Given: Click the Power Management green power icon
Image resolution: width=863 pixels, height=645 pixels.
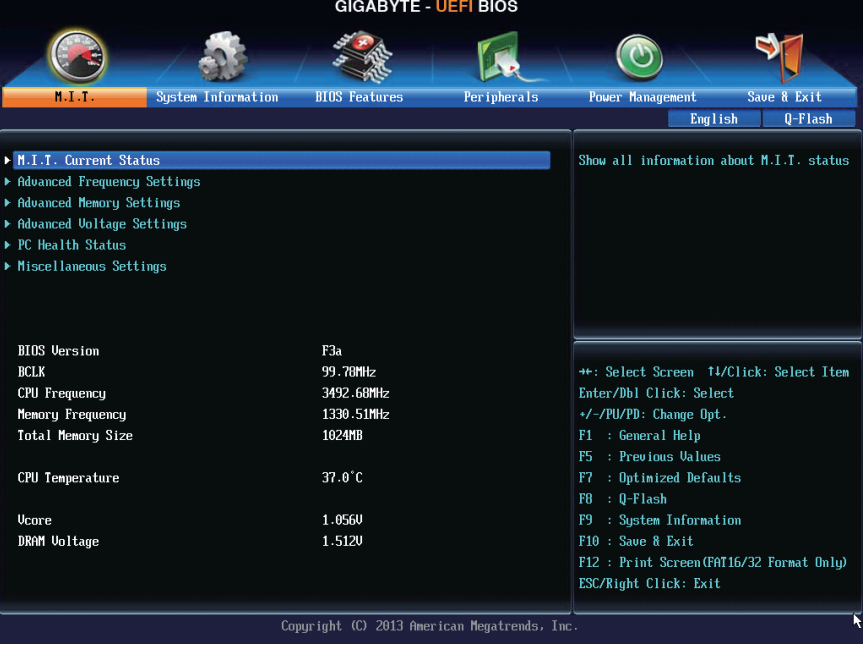Looking at the screenshot, I should point(639,57).
